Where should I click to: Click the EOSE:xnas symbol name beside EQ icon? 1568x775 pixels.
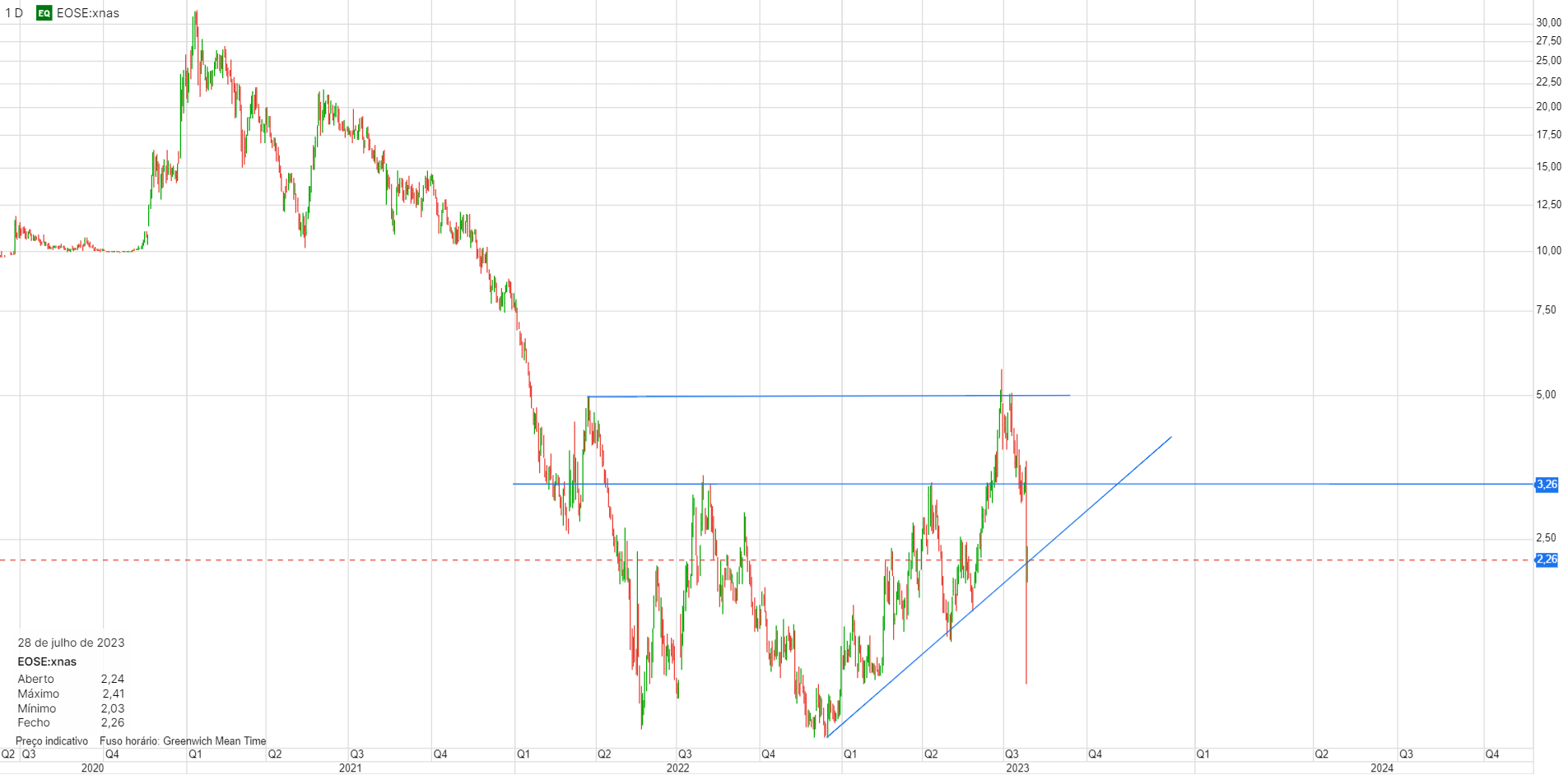click(88, 13)
